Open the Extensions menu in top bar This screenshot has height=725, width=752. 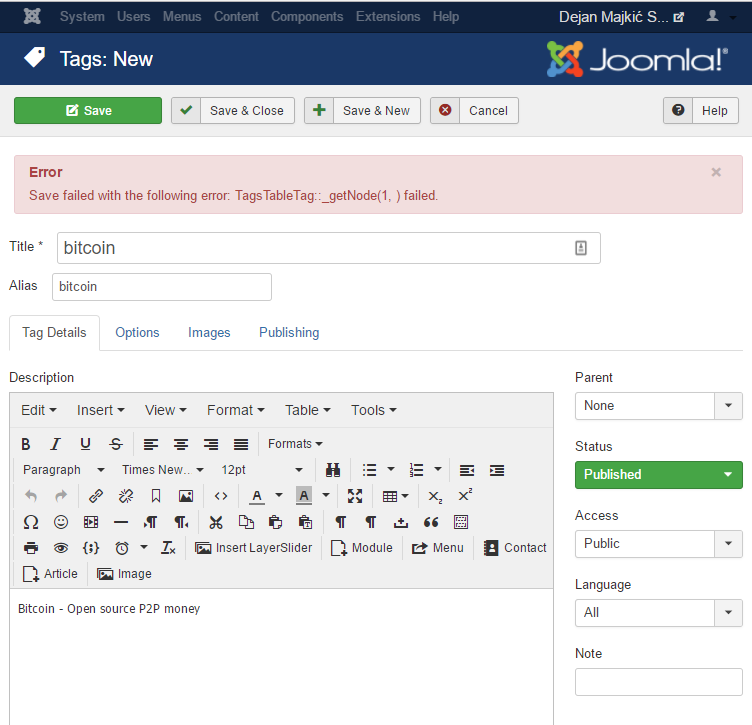pos(388,17)
